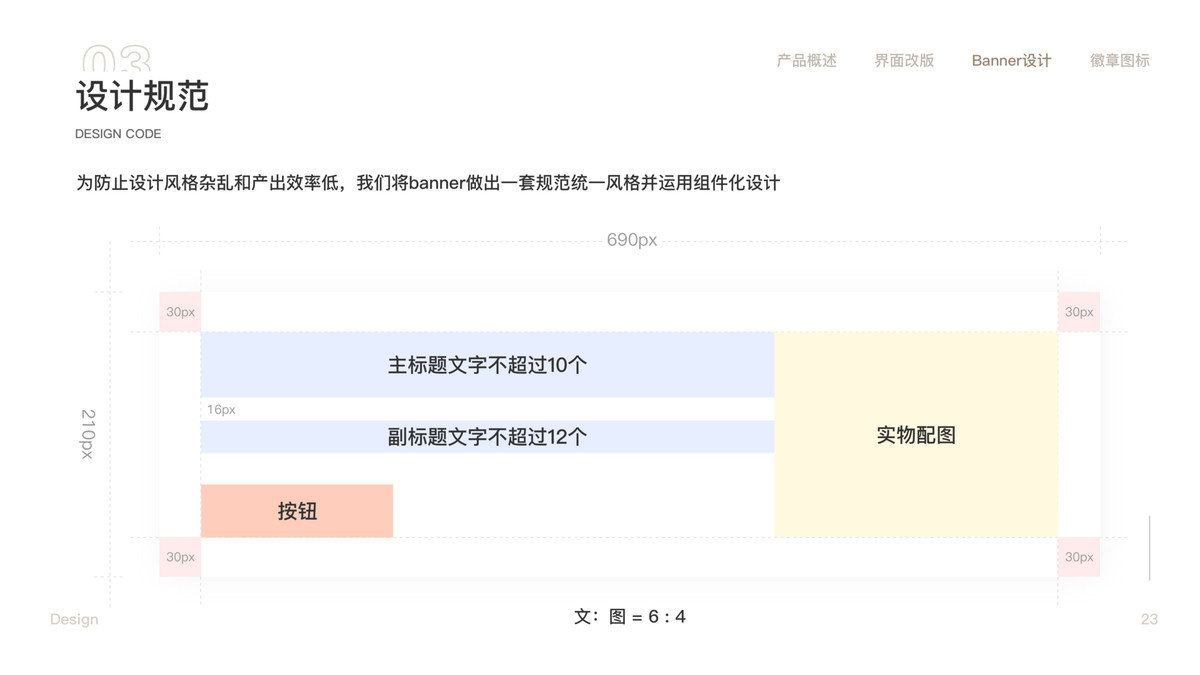Switch to the 界面改版 tab

(x=904, y=60)
